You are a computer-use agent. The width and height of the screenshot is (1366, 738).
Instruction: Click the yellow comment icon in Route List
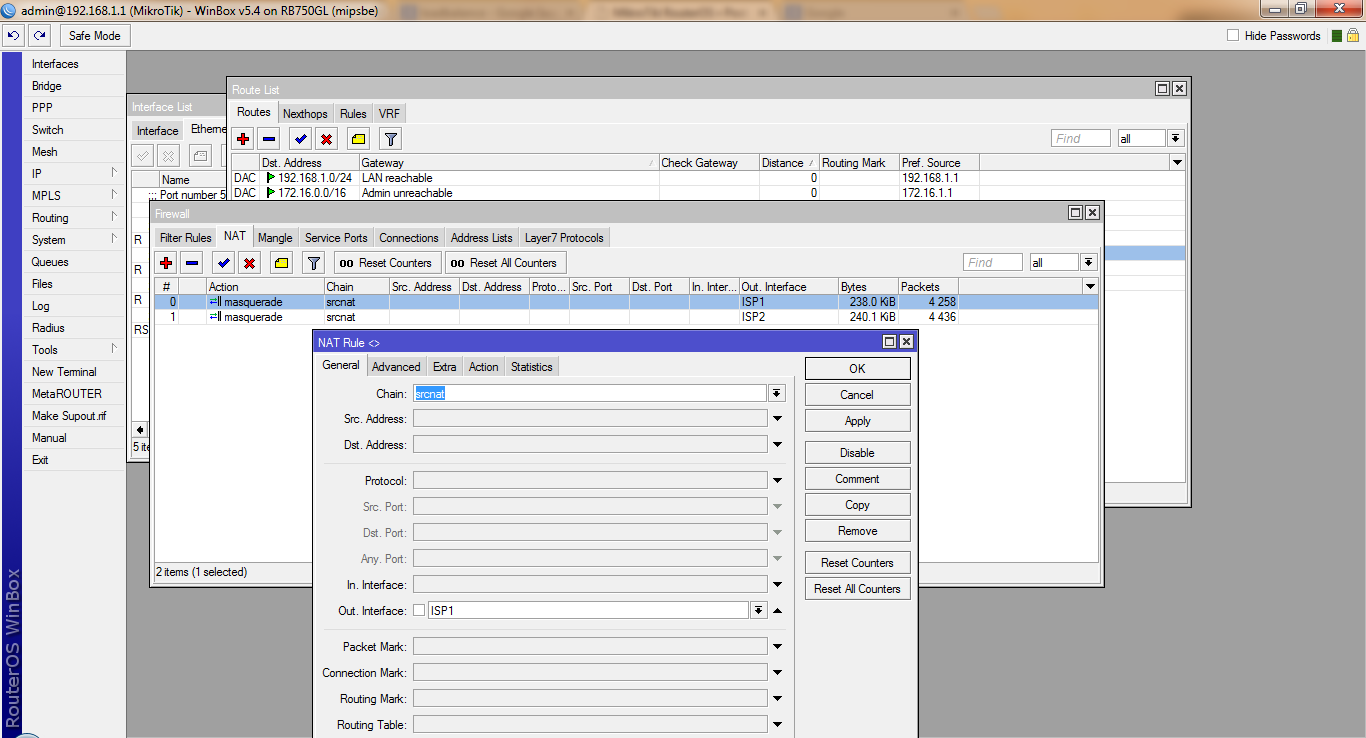(x=358, y=139)
